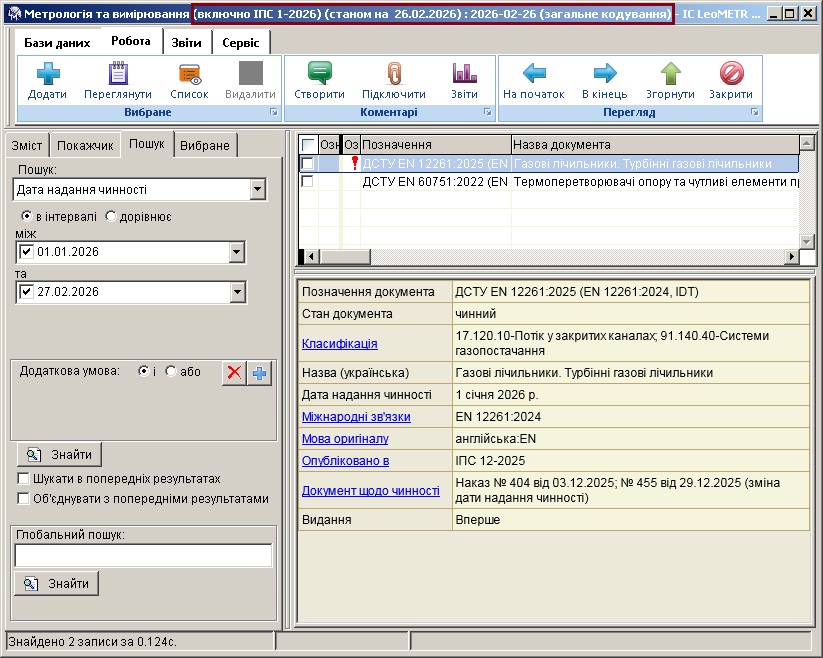823x658 pixels.
Task: Create a comment with Створити icon
Action: point(319,74)
